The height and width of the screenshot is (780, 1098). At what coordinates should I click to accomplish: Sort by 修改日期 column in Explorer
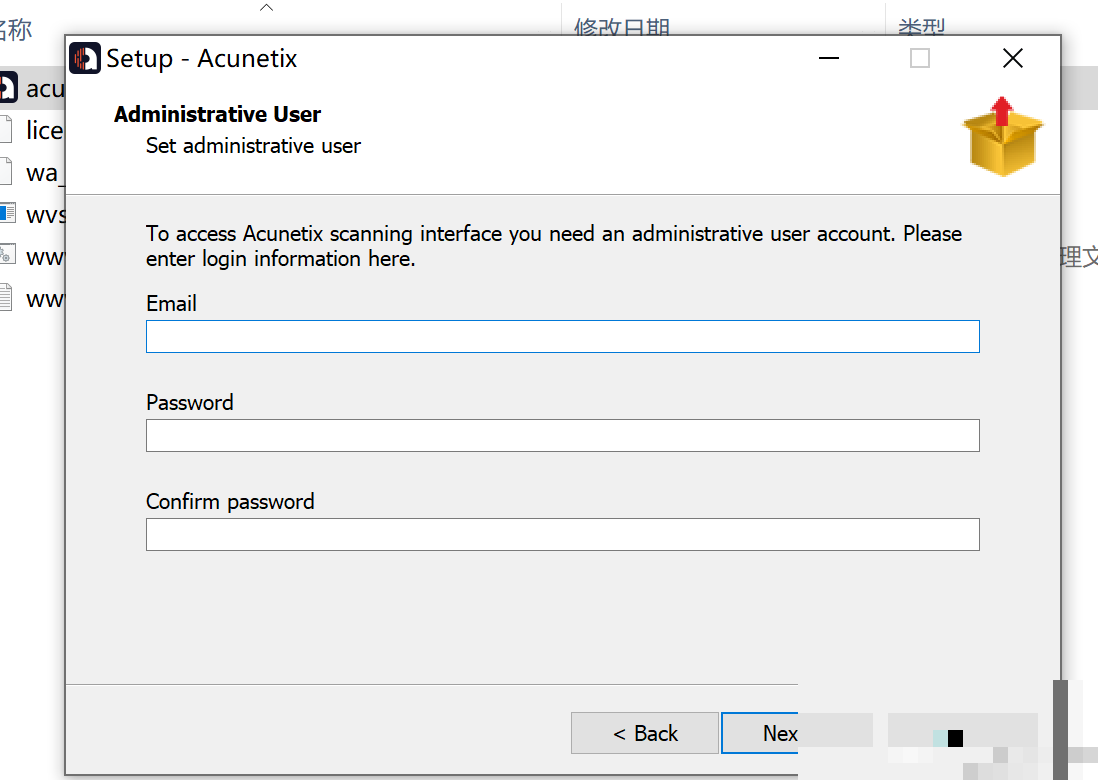(x=622, y=27)
